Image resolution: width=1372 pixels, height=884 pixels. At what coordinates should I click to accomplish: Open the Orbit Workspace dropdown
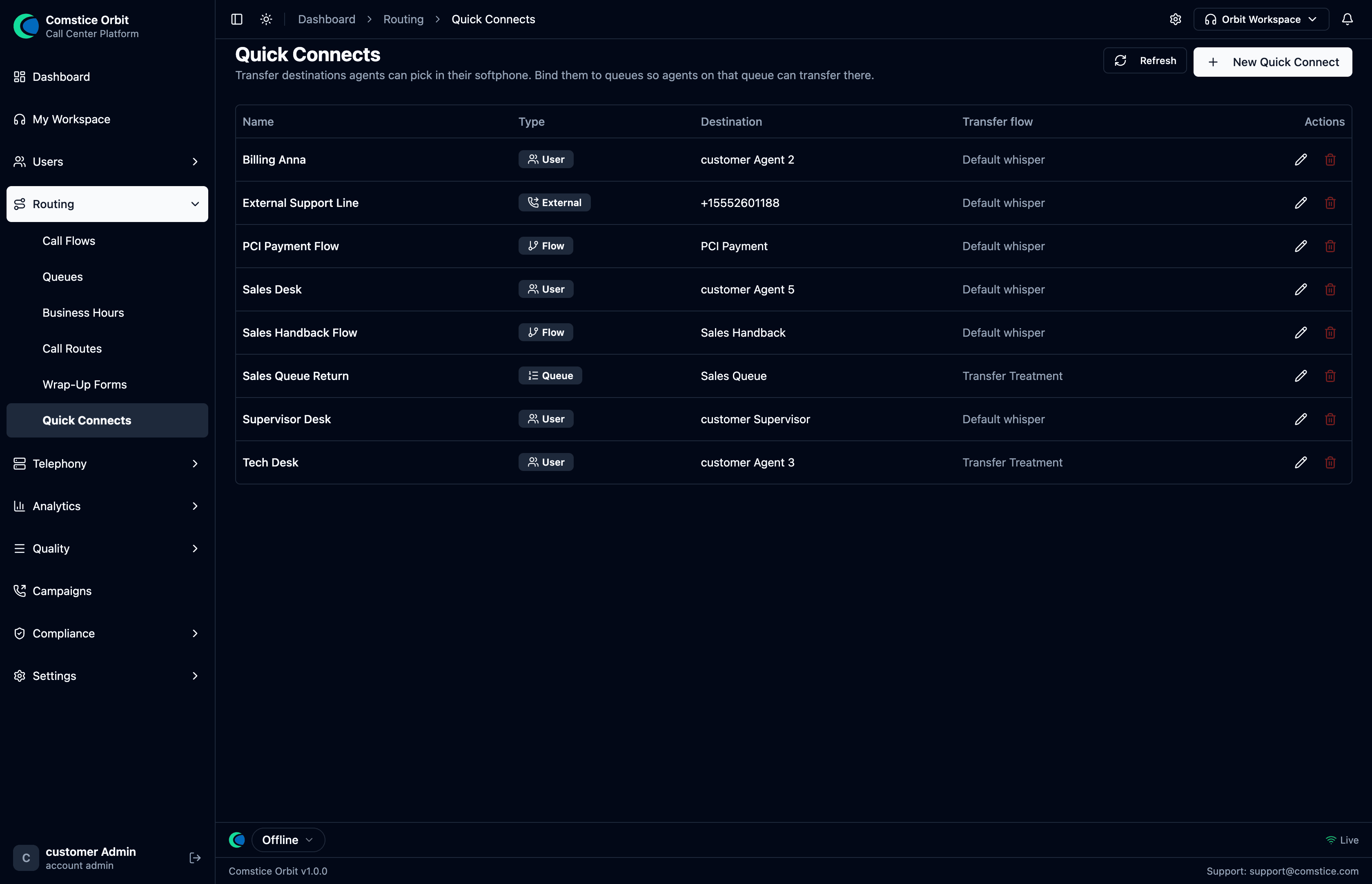pyautogui.click(x=1261, y=20)
